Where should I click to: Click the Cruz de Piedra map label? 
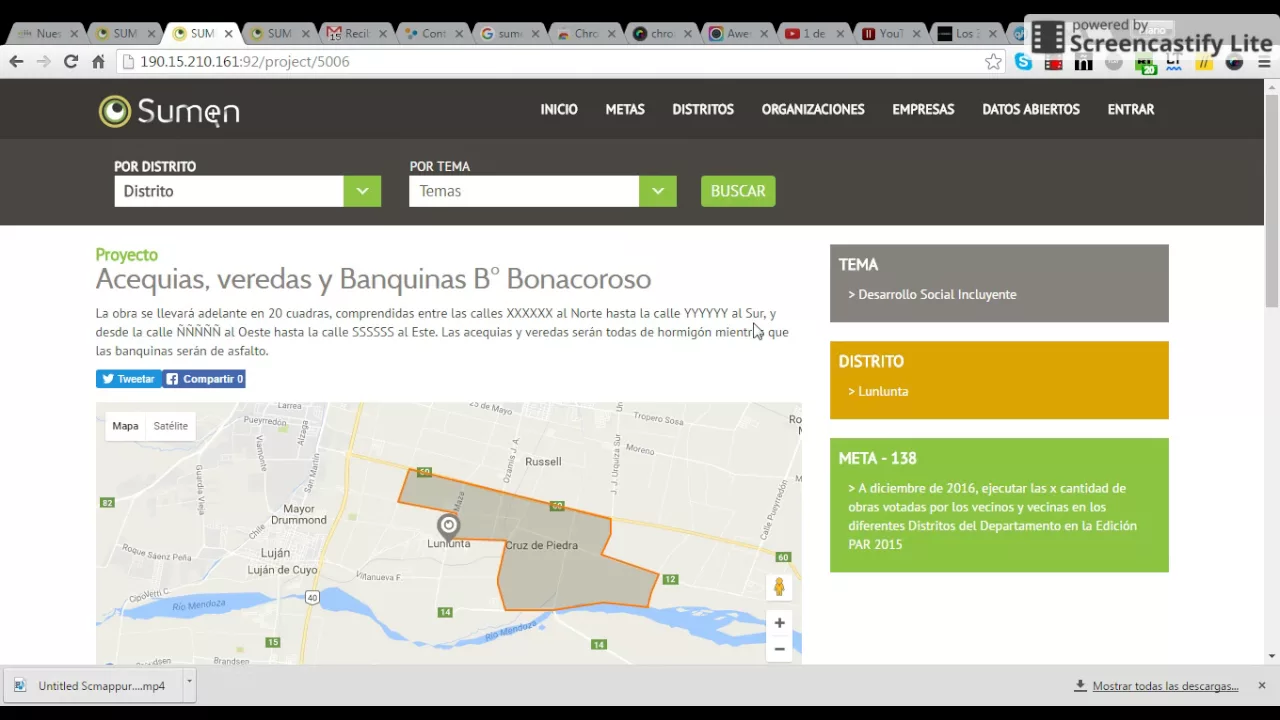pyautogui.click(x=541, y=546)
